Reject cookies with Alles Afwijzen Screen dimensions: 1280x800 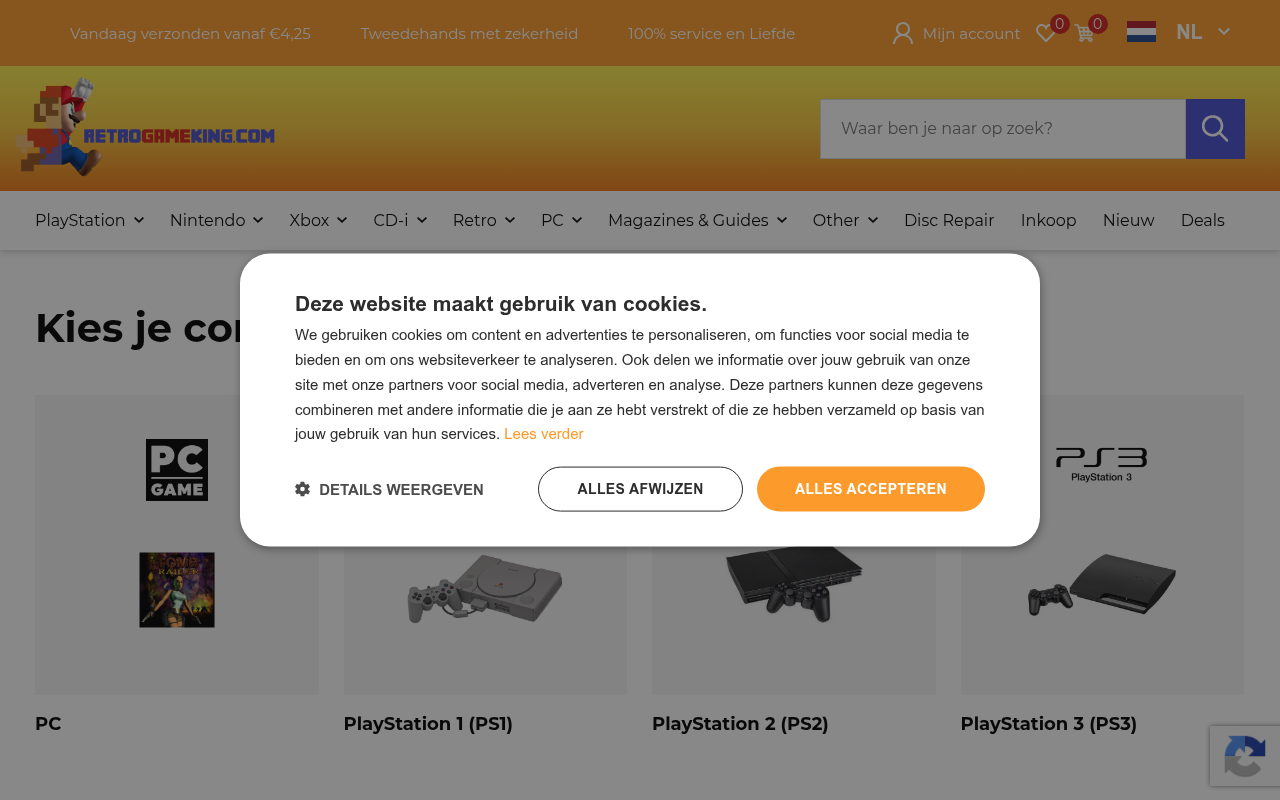coord(640,489)
